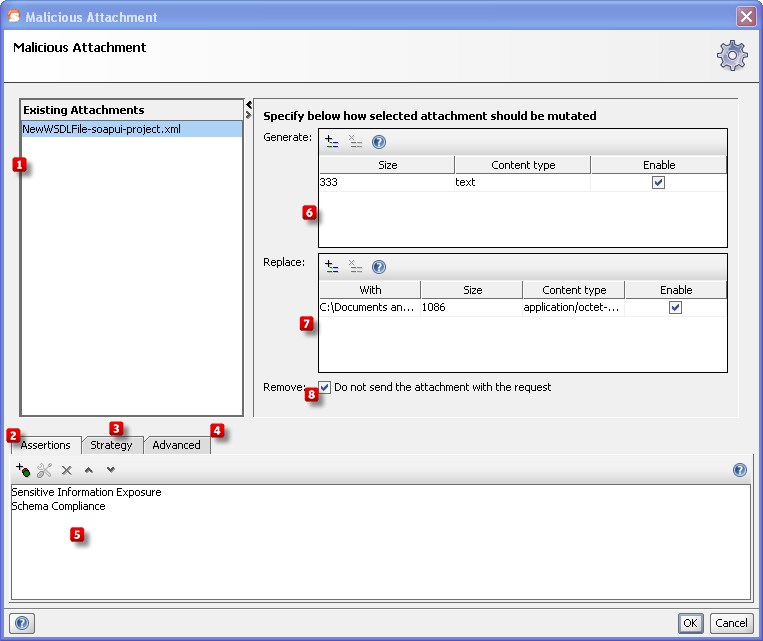Click Size header in Generate table

387,165
